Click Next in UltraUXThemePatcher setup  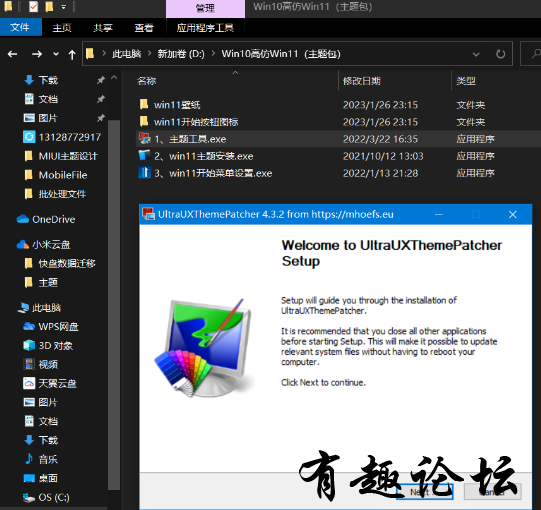pyautogui.click(x=425, y=491)
